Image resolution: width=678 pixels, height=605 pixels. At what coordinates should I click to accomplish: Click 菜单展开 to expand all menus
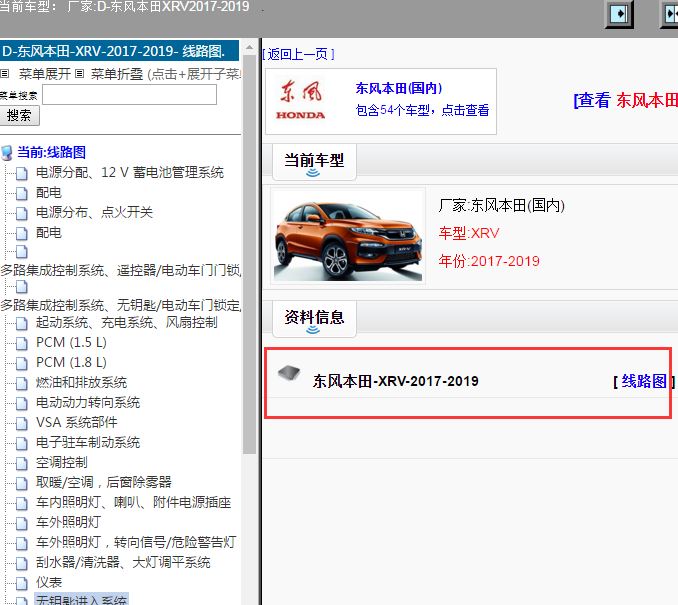click(x=45, y=74)
